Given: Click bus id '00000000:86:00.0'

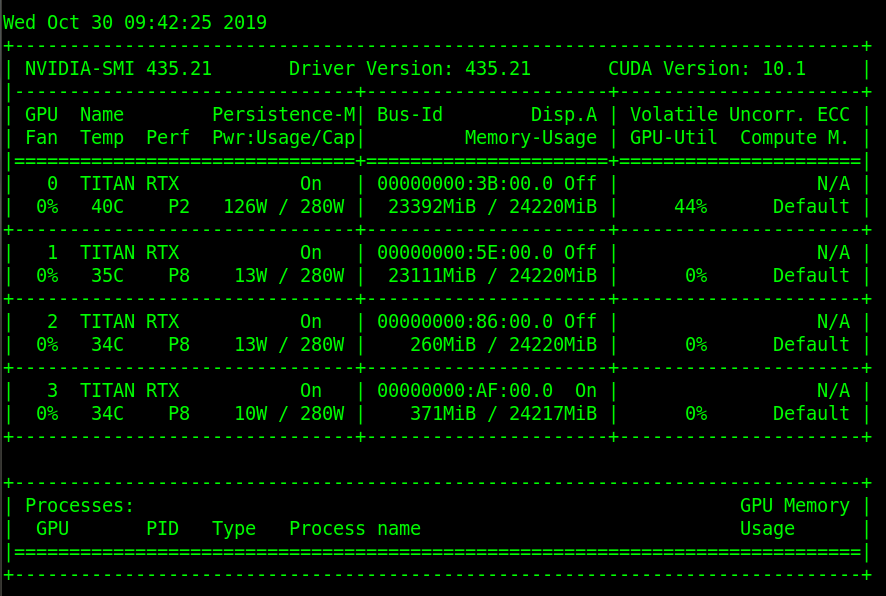Looking at the screenshot, I should 465,321.
